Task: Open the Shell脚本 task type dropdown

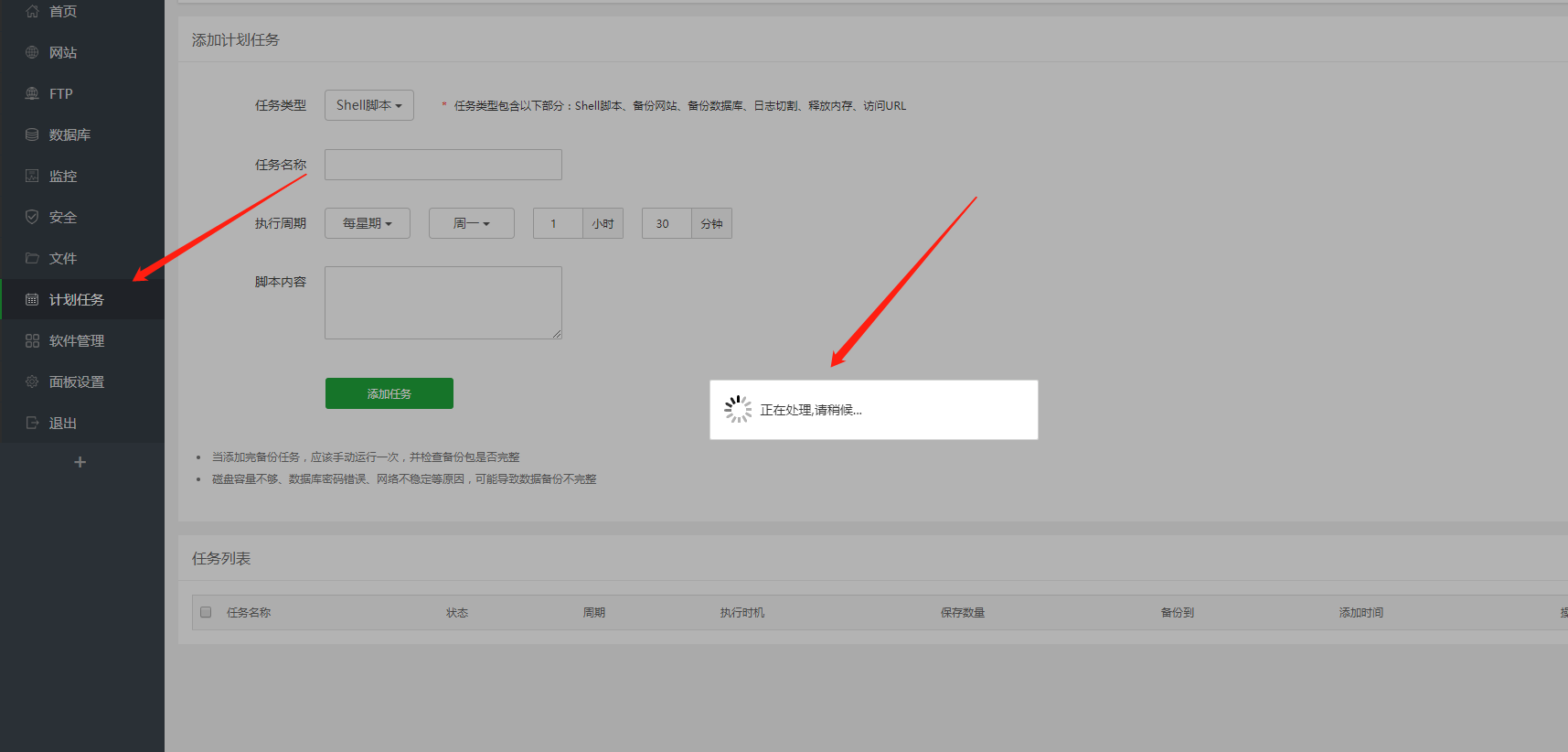Action: (x=368, y=105)
